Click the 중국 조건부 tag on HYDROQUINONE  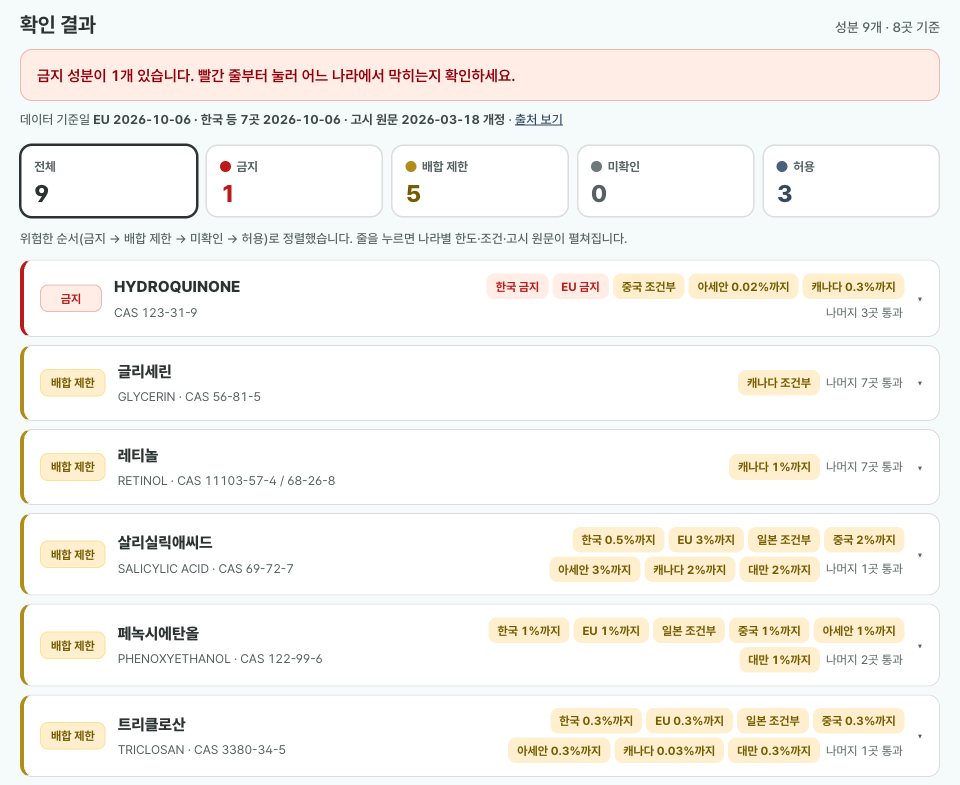648,287
